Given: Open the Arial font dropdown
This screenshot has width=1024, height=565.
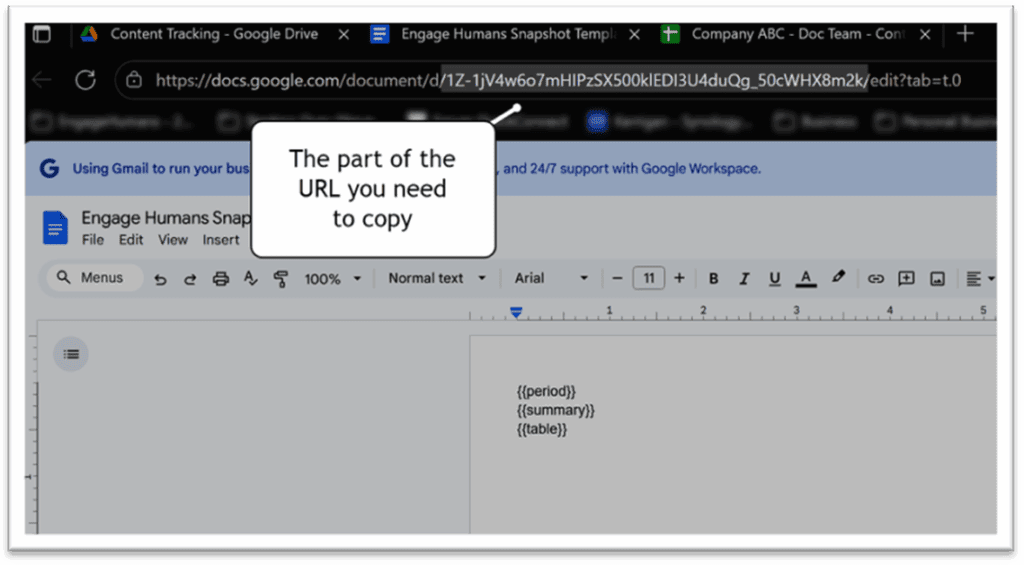Looking at the screenshot, I should (x=551, y=278).
